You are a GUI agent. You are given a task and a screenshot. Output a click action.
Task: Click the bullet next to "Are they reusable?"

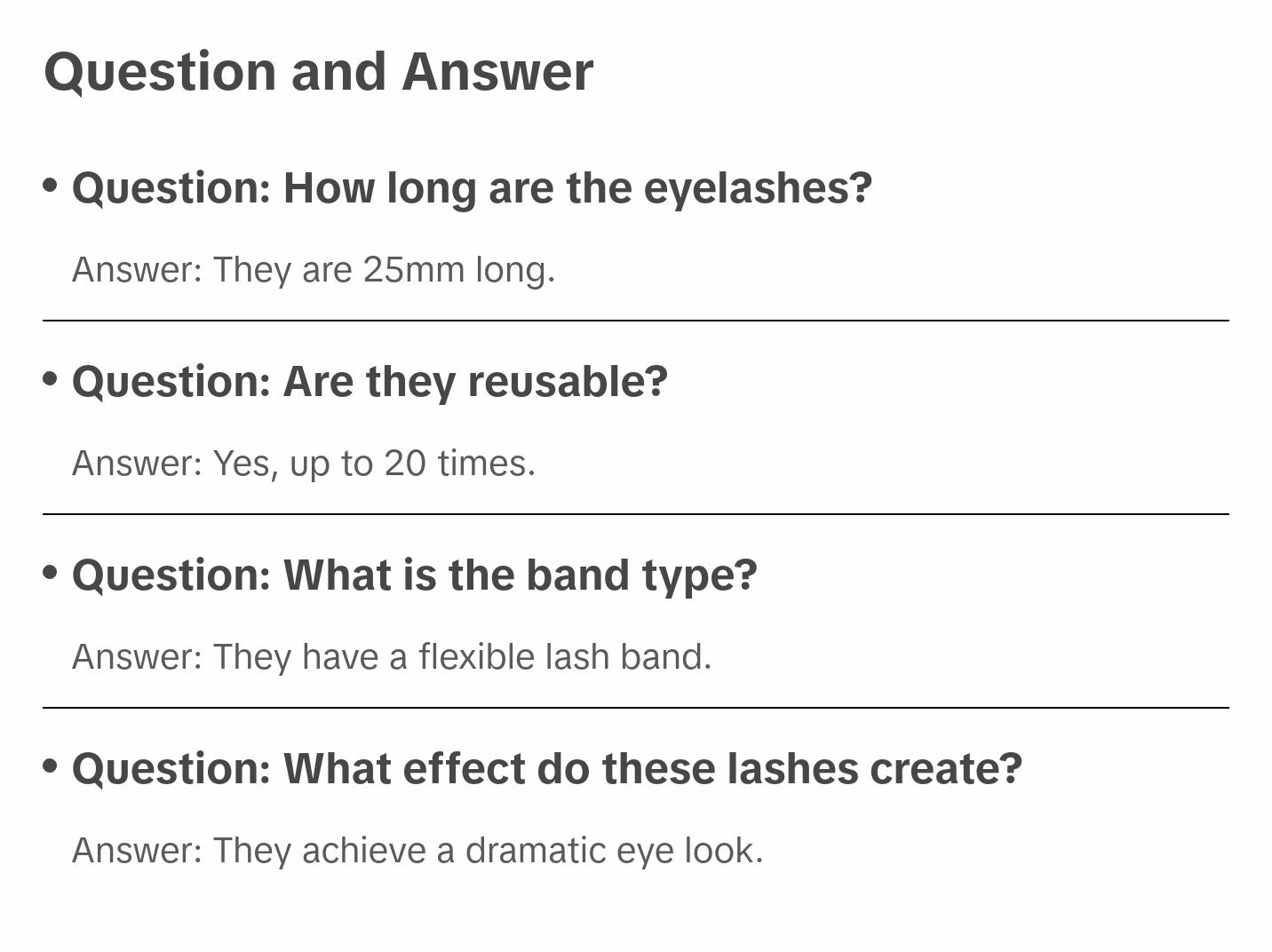pos(51,378)
